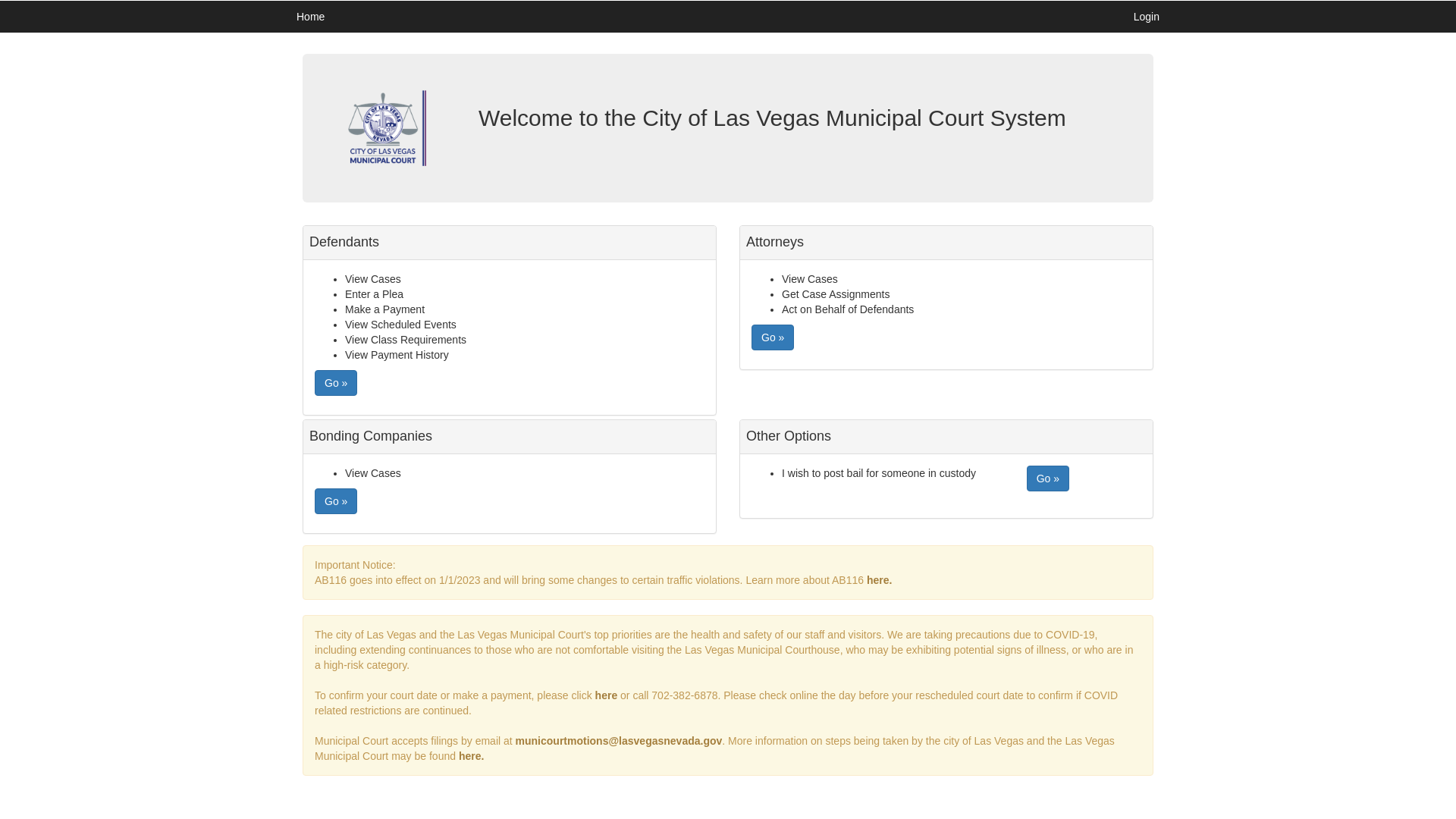
Task: Click Go button to post bail
Action: (x=1048, y=479)
